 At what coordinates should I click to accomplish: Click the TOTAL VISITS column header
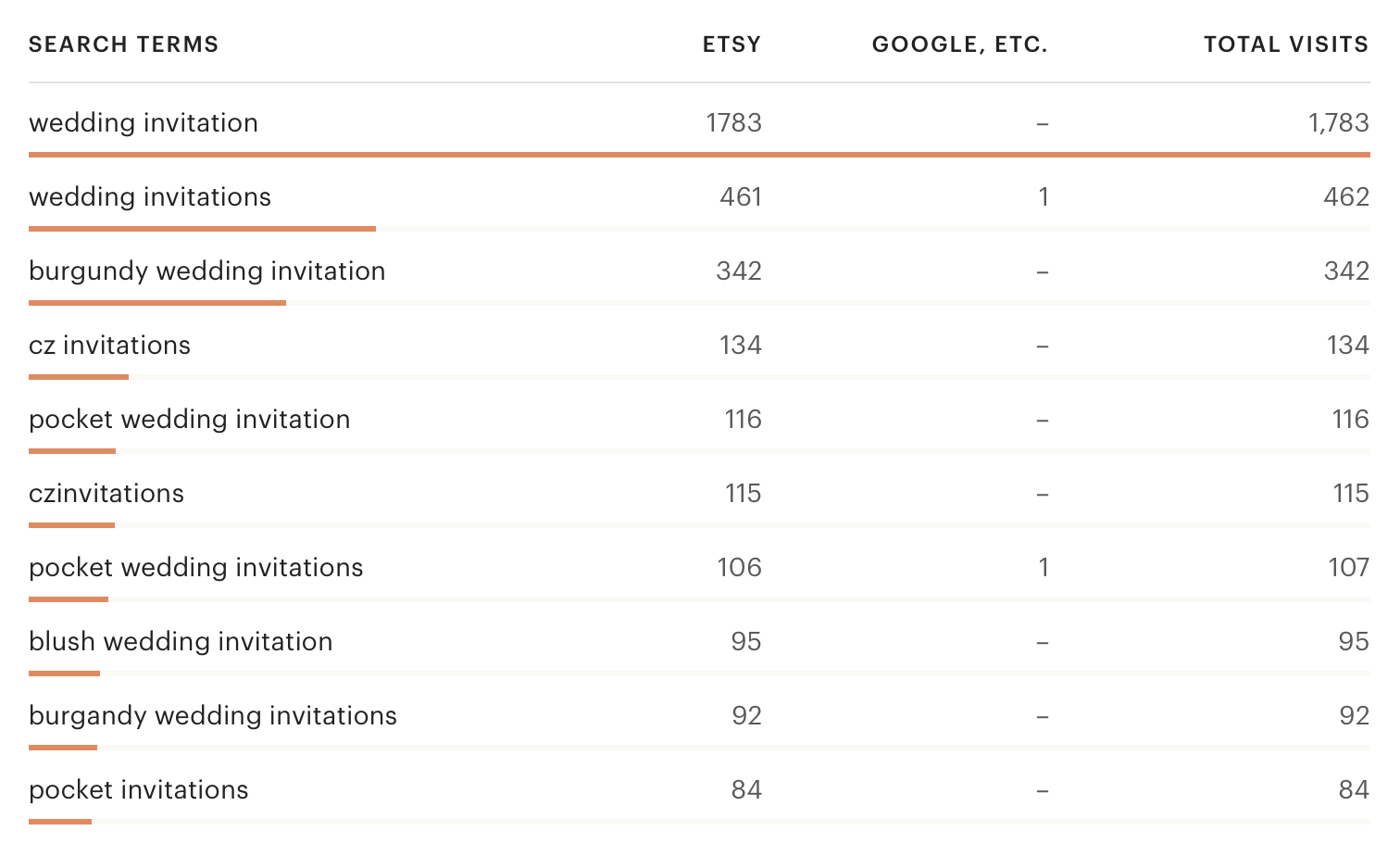(x=1285, y=44)
